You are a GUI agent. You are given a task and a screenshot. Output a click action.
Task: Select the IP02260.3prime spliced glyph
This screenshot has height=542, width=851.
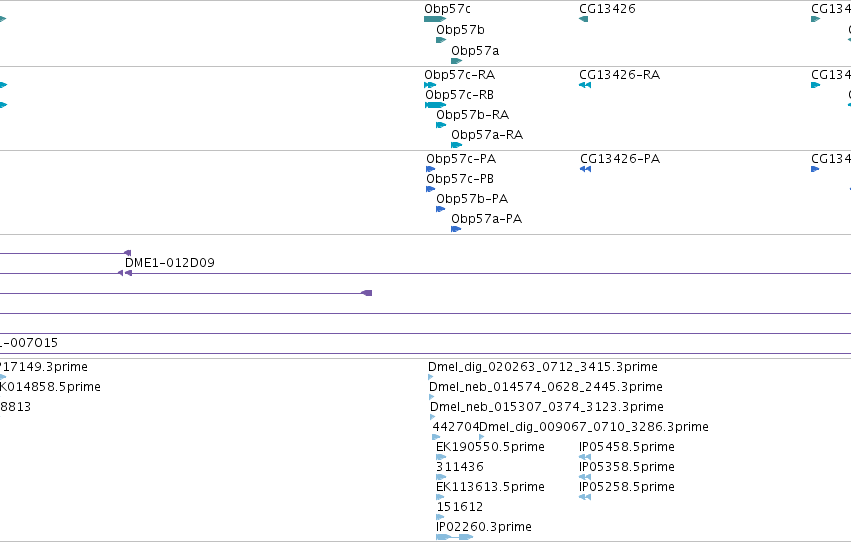point(454,538)
